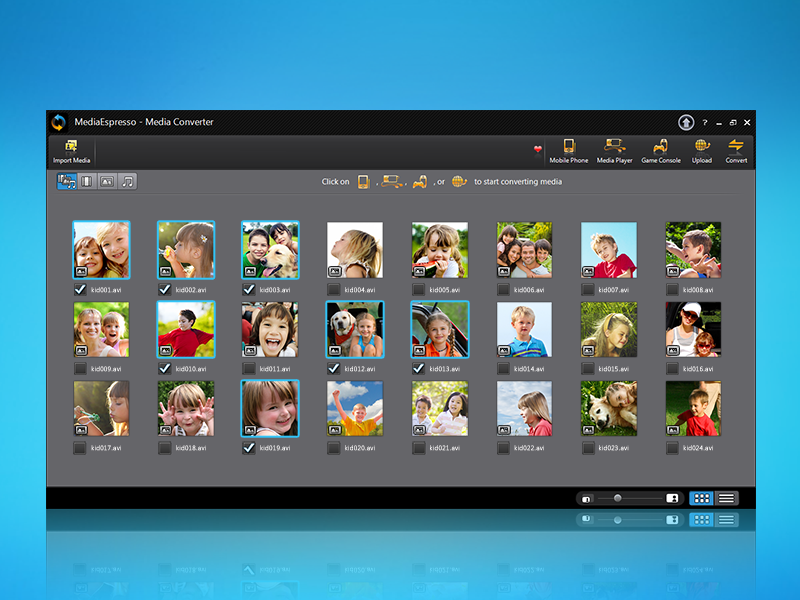Click the kid024.avi file name
The height and width of the screenshot is (600, 800).
click(x=698, y=448)
